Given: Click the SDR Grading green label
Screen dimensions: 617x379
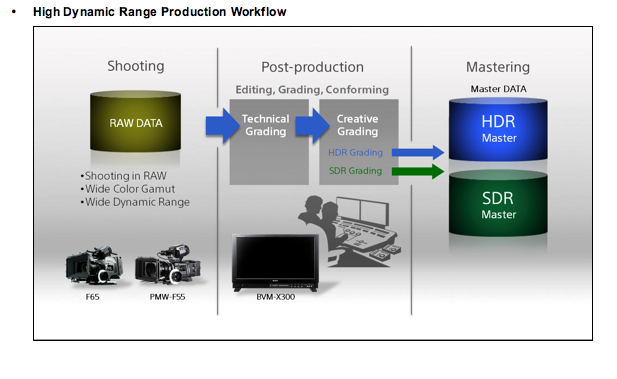Looking at the screenshot, I should (355, 171).
